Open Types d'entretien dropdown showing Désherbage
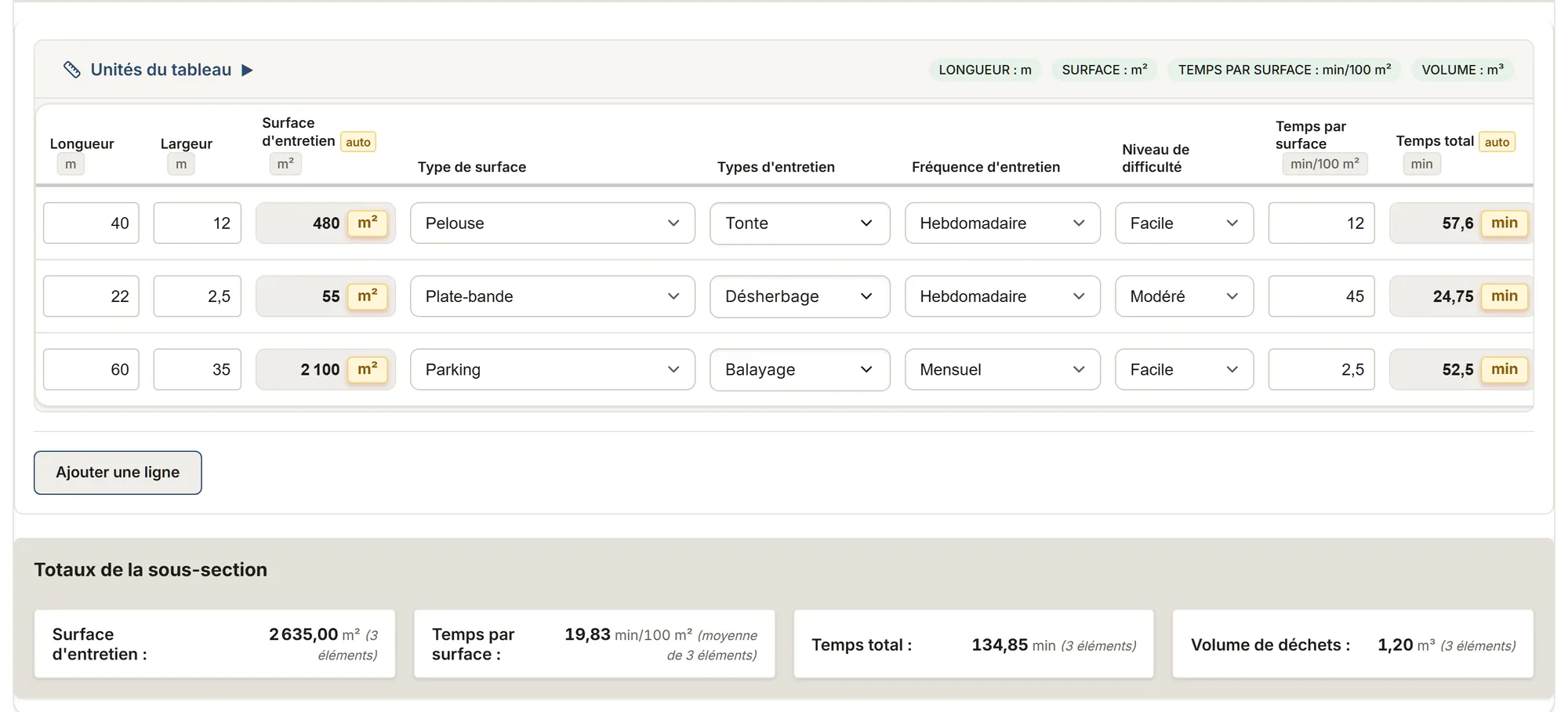 800,296
